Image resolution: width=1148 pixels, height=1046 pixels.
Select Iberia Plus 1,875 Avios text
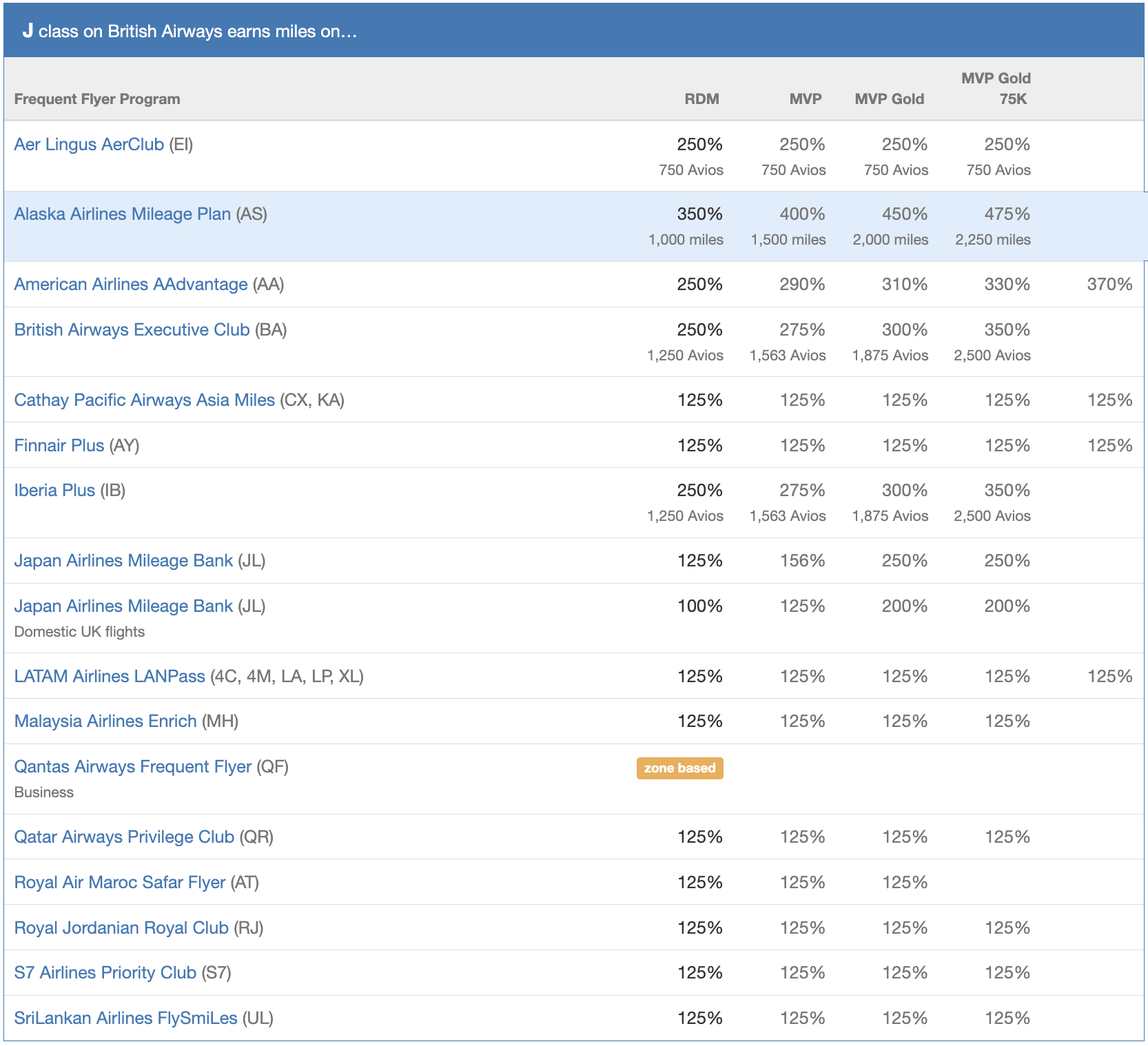pos(890,516)
